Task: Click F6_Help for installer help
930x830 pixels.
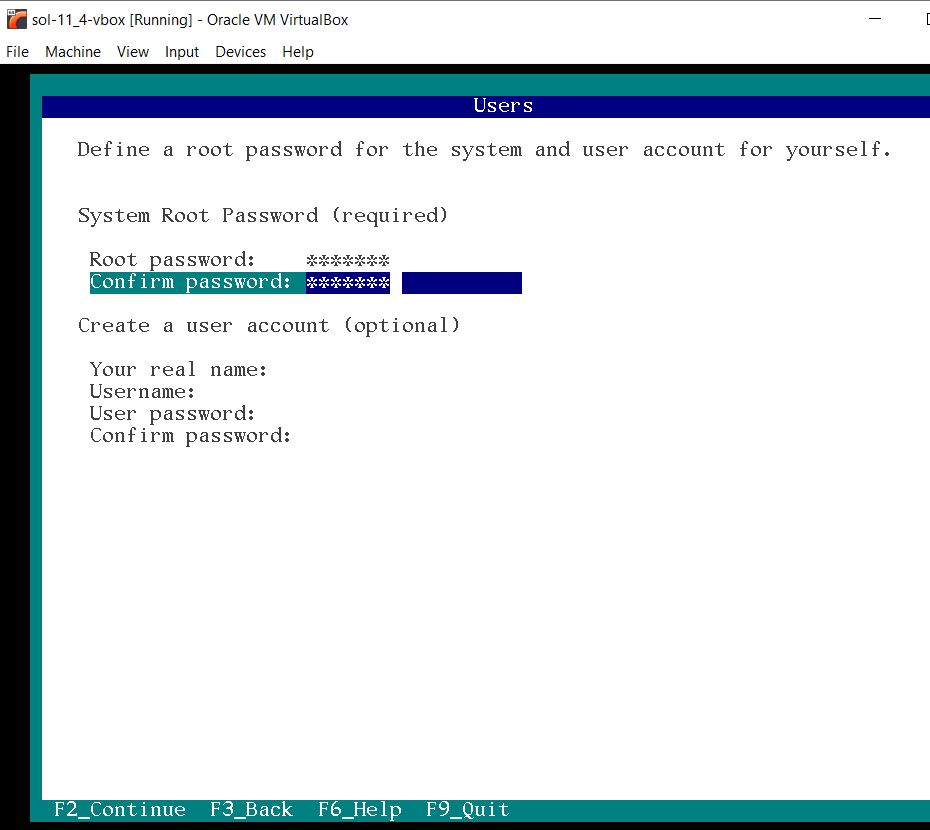Action: pos(360,809)
